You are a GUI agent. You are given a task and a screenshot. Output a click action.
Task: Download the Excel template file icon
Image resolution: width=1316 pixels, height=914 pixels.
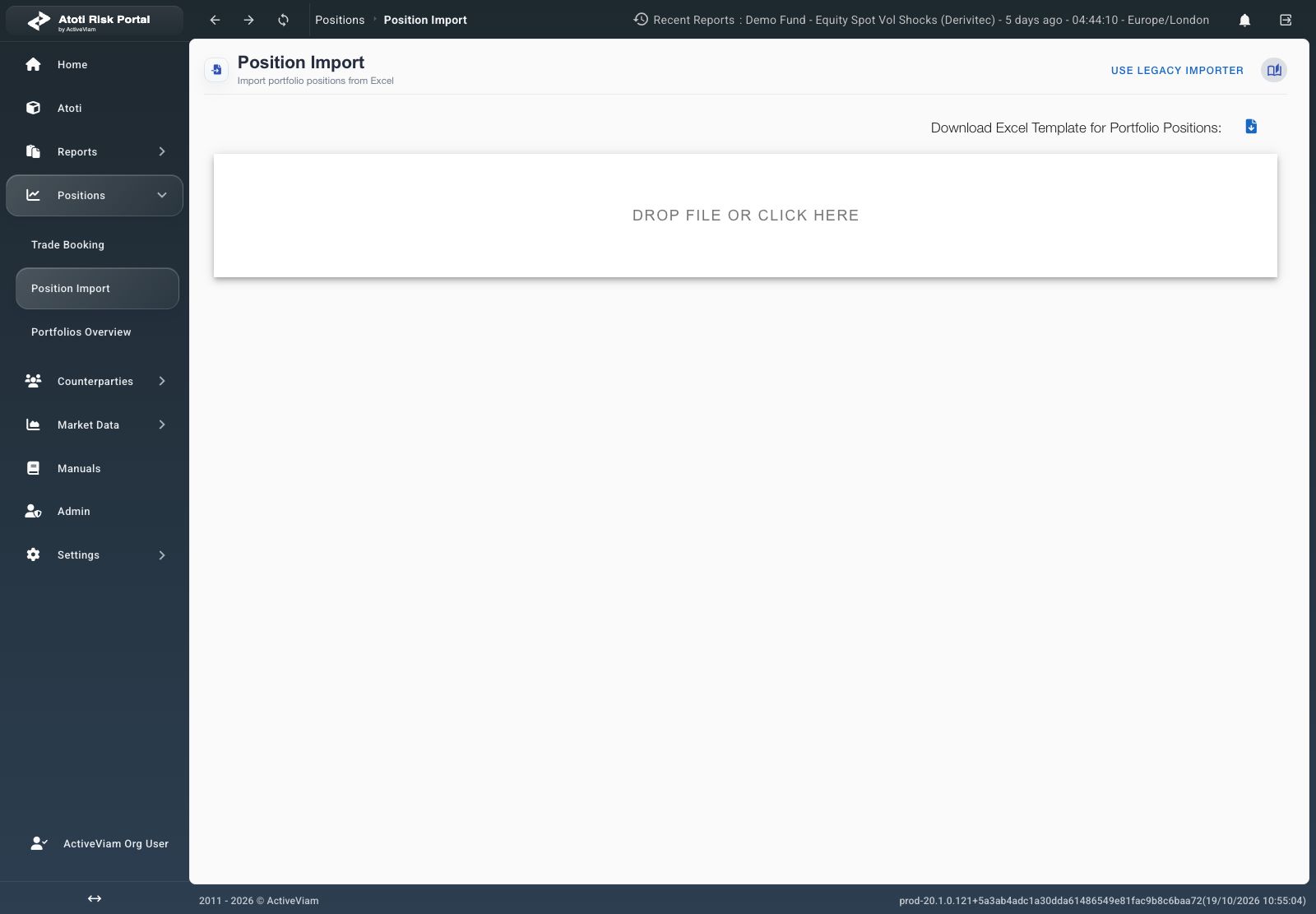(x=1251, y=127)
